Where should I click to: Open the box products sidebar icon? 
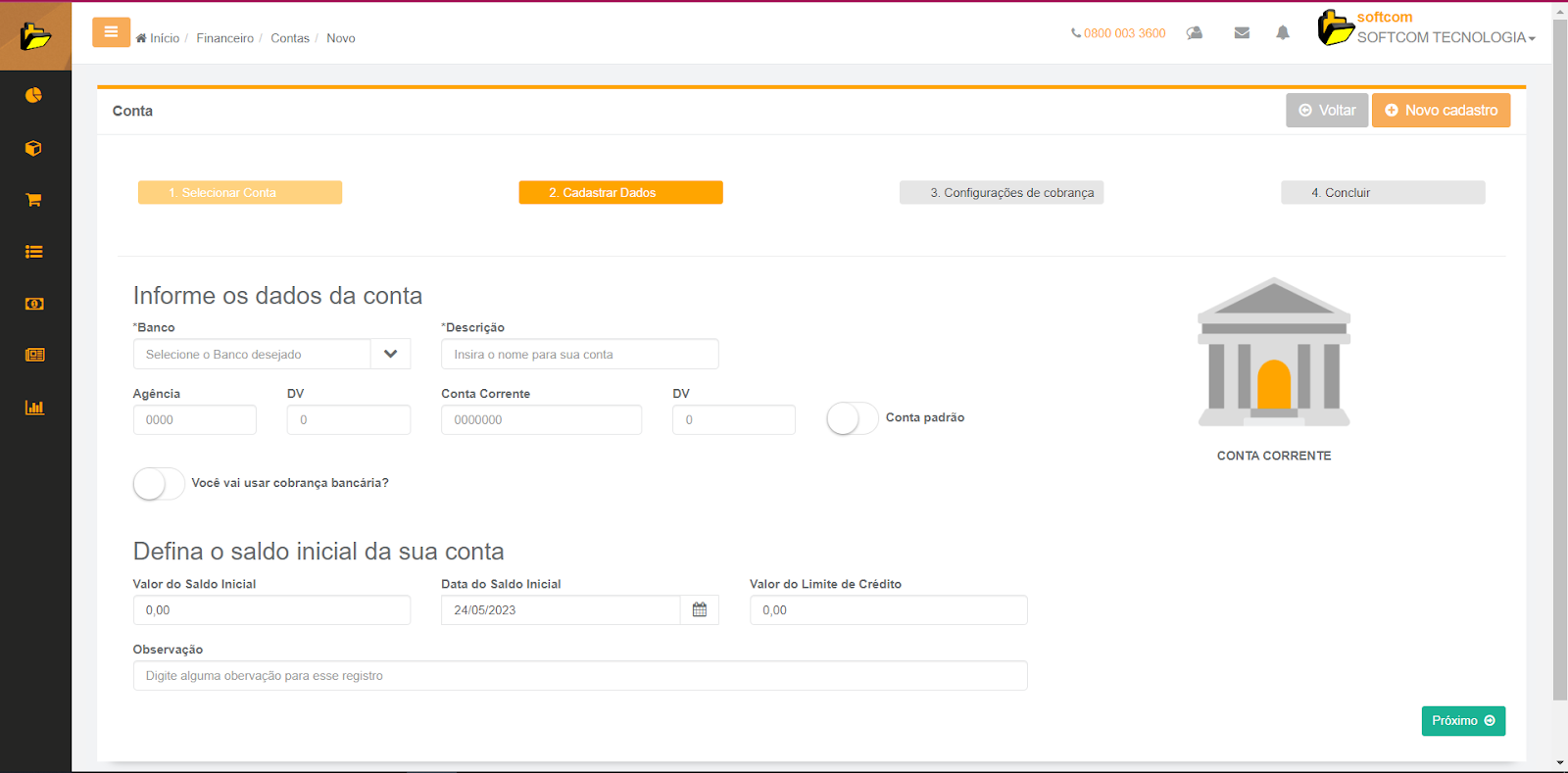pyautogui.click(x=34, y=148)
